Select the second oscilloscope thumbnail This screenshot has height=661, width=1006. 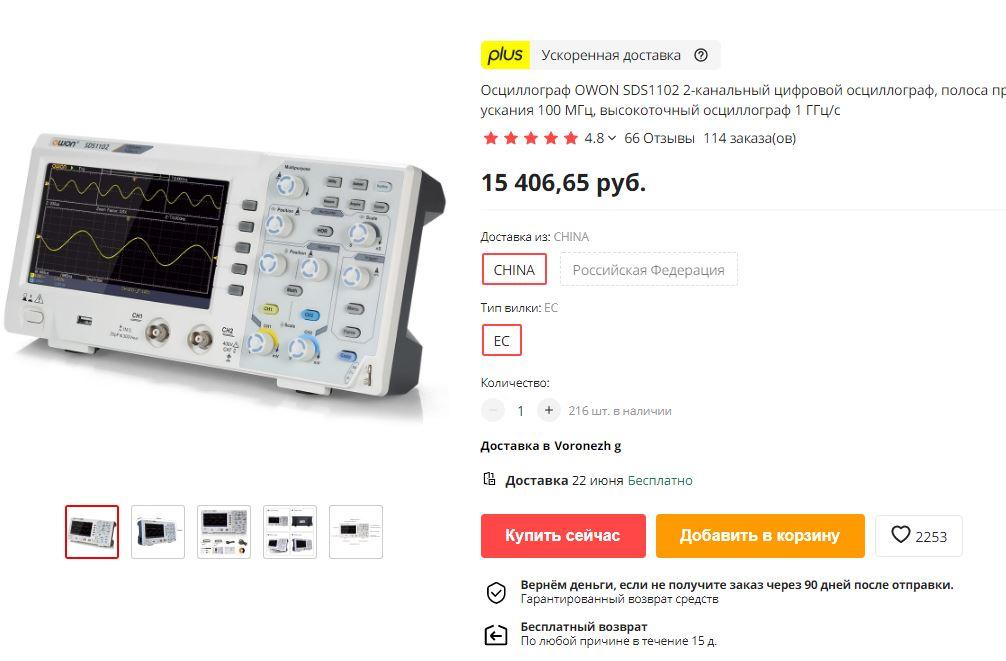[158, 532]
